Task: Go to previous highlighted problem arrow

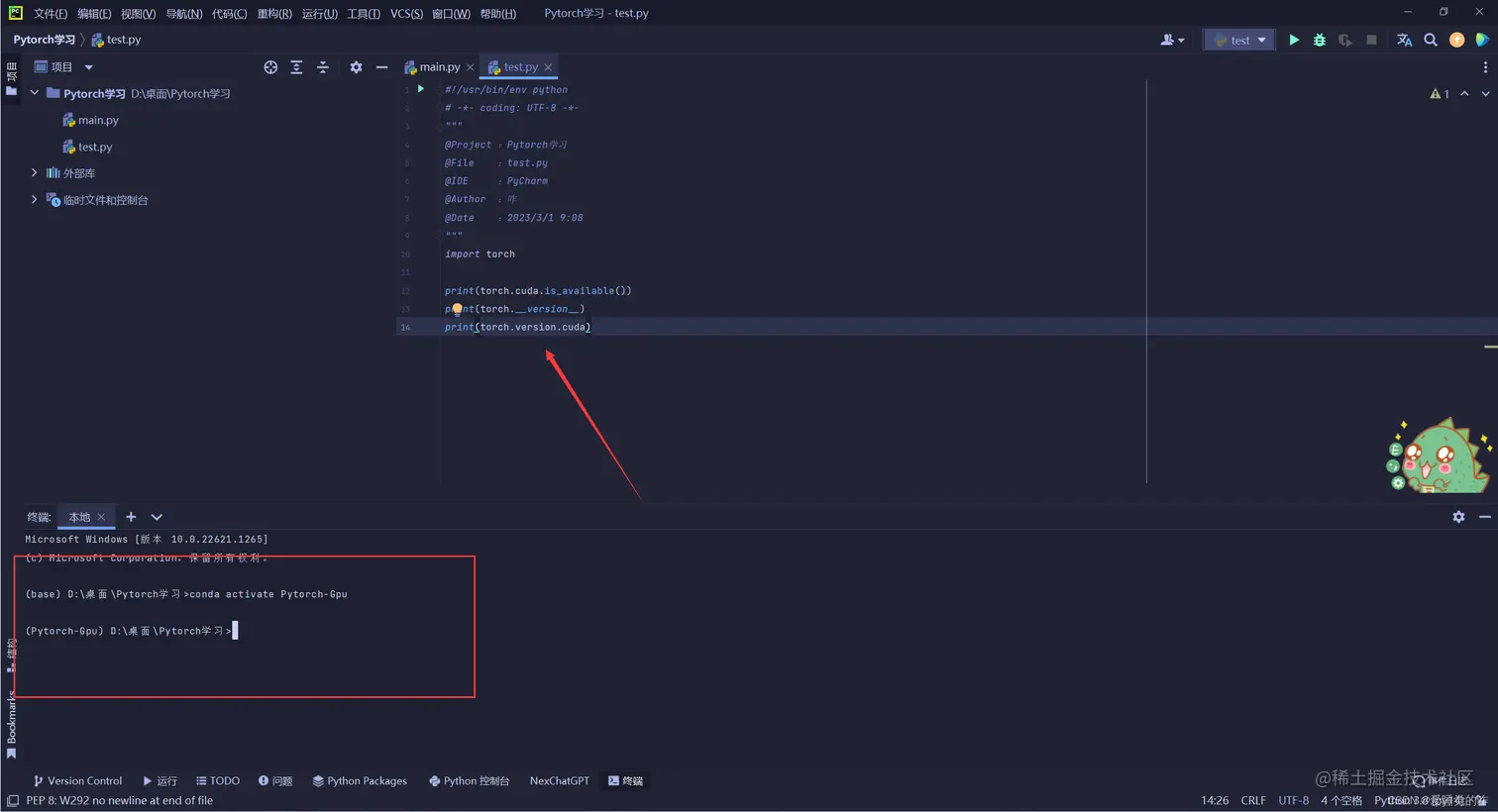Action: [1464, 94]
